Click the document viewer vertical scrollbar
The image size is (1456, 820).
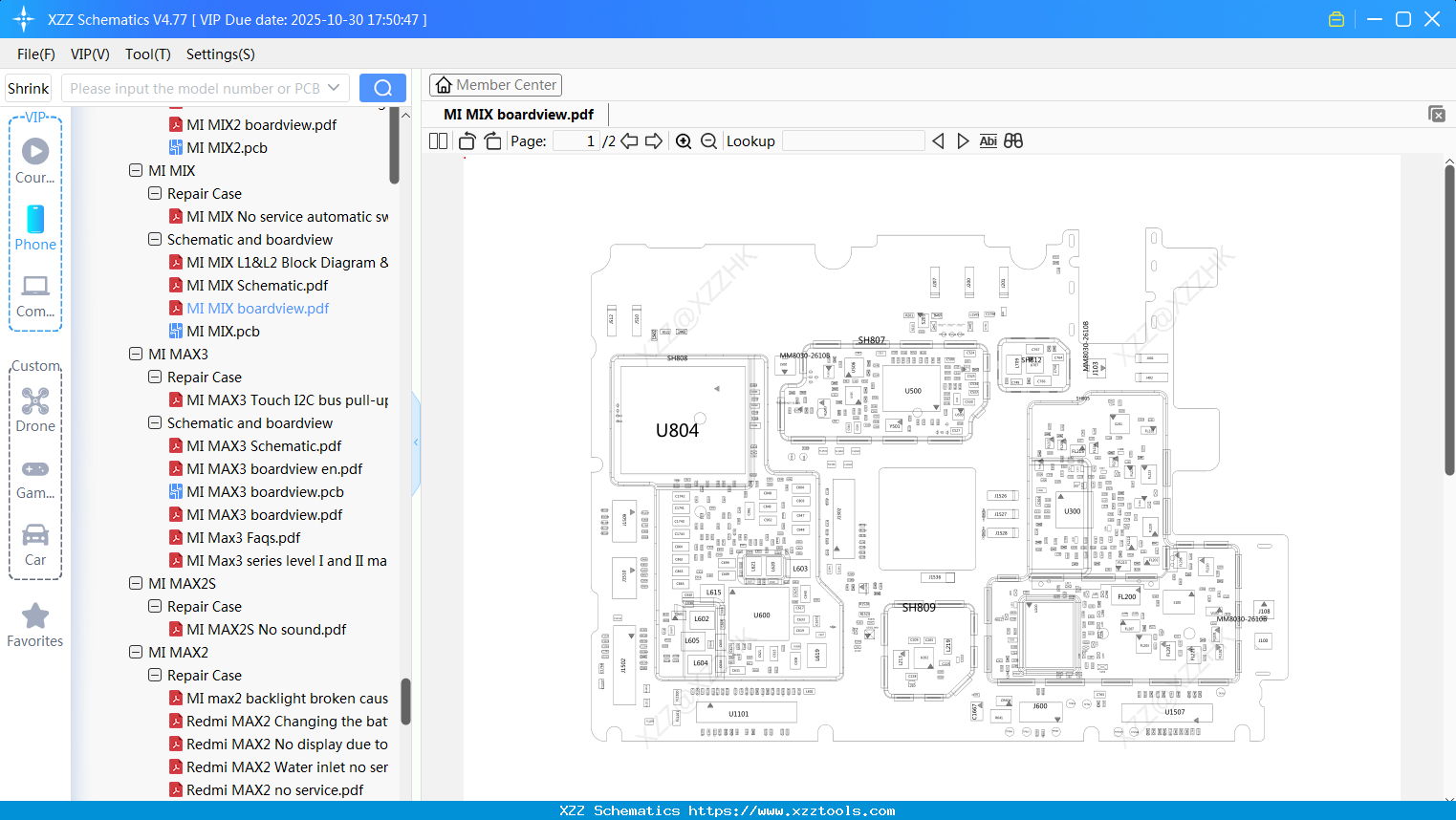tap(1449, 321)
